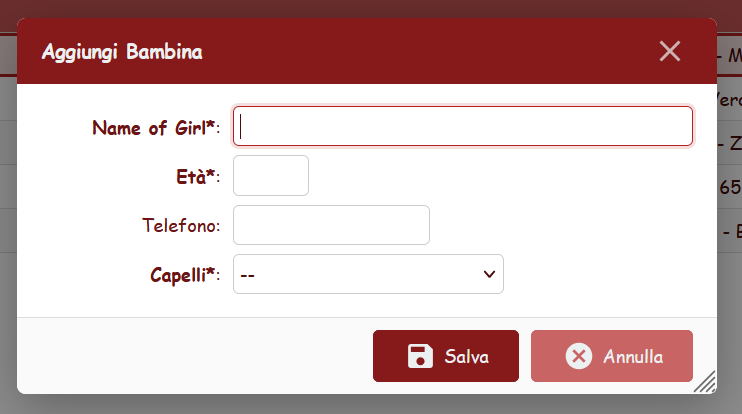This screenshot has height=414, width=742.
Task: Click the "Aggiungi Bambina" dialog title
Action: pyautogui.click(x=122, y=52)
